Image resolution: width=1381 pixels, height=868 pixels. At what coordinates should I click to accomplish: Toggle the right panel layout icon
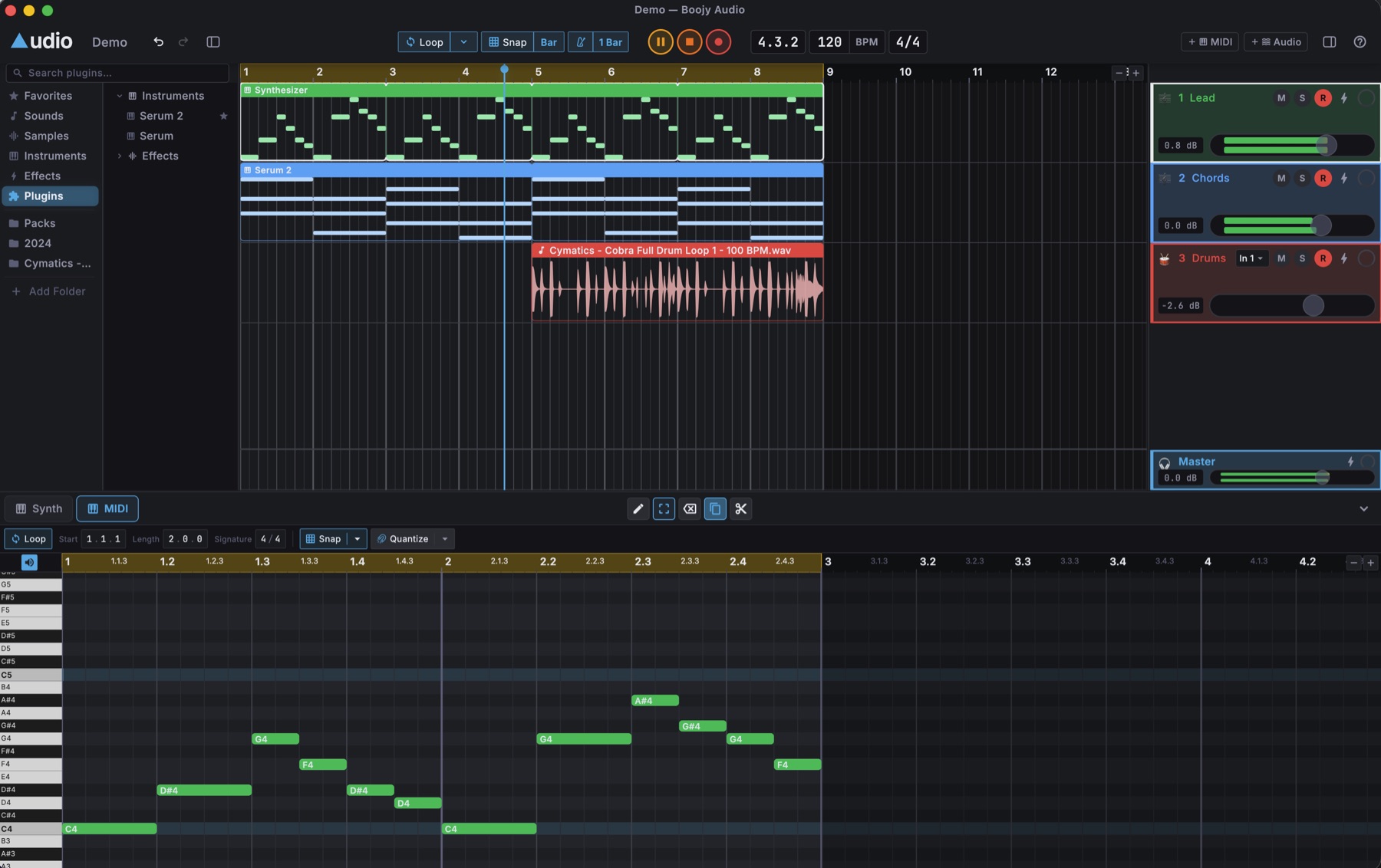[1330, 41]
